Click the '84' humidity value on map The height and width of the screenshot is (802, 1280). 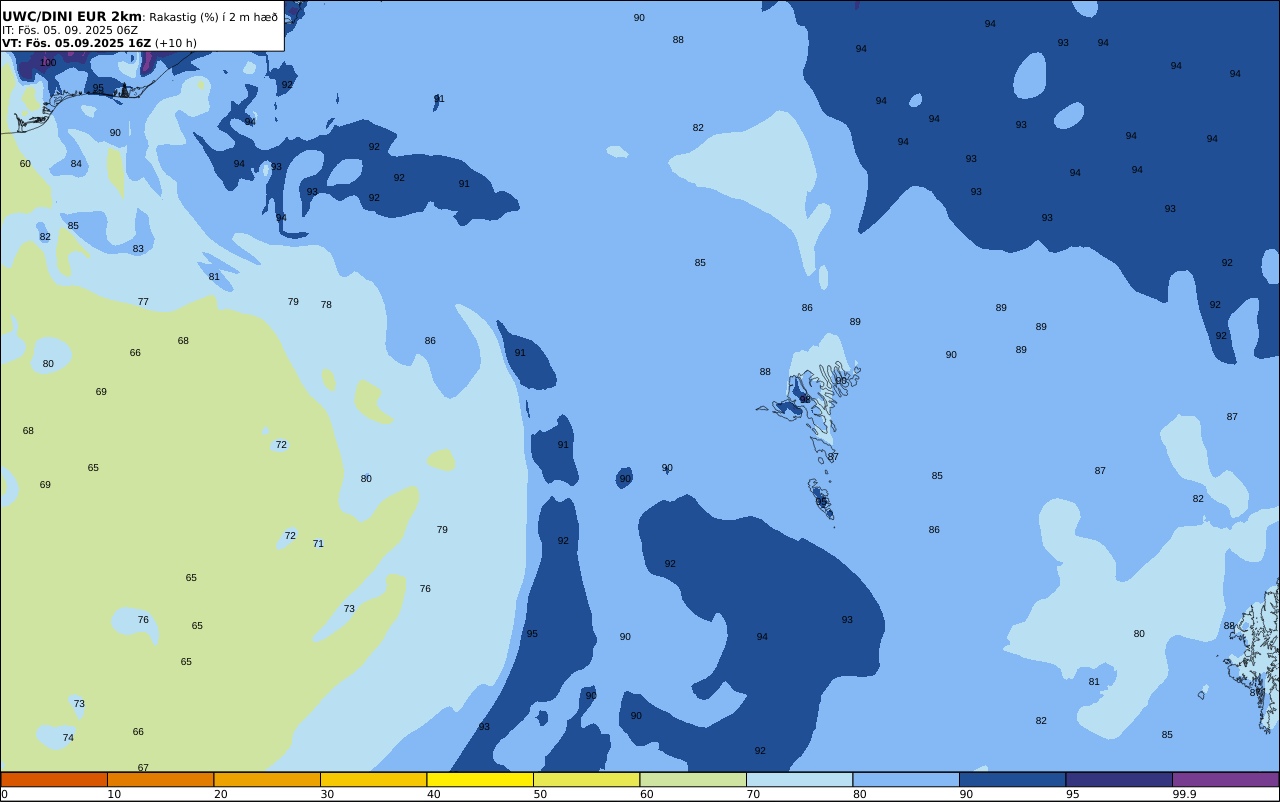(76, 164)
